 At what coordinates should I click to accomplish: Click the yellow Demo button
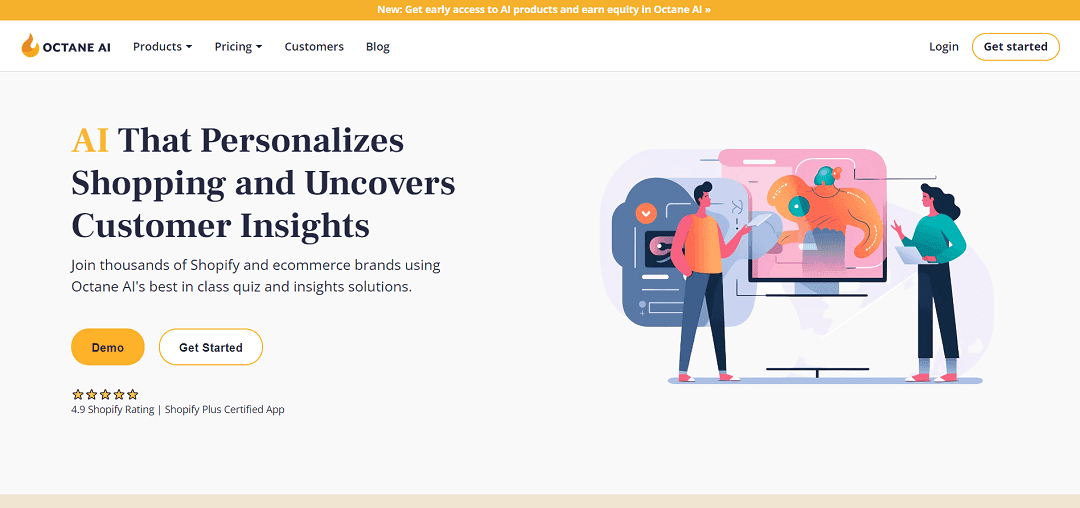107,347
